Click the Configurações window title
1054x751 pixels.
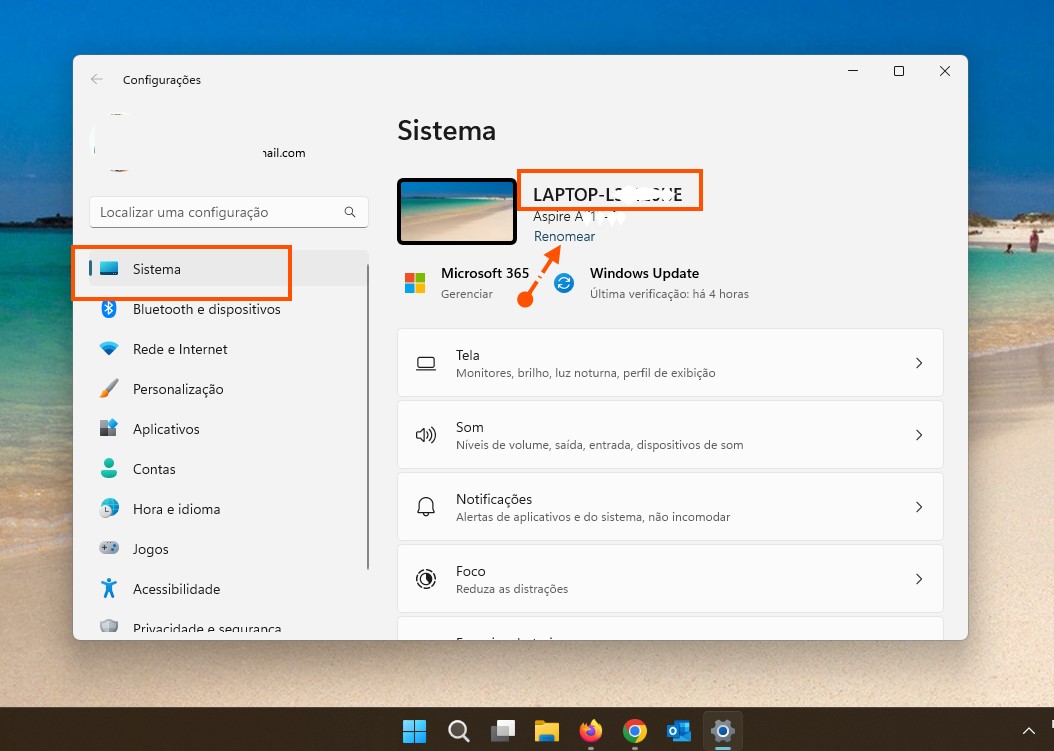tap(162, 80)
